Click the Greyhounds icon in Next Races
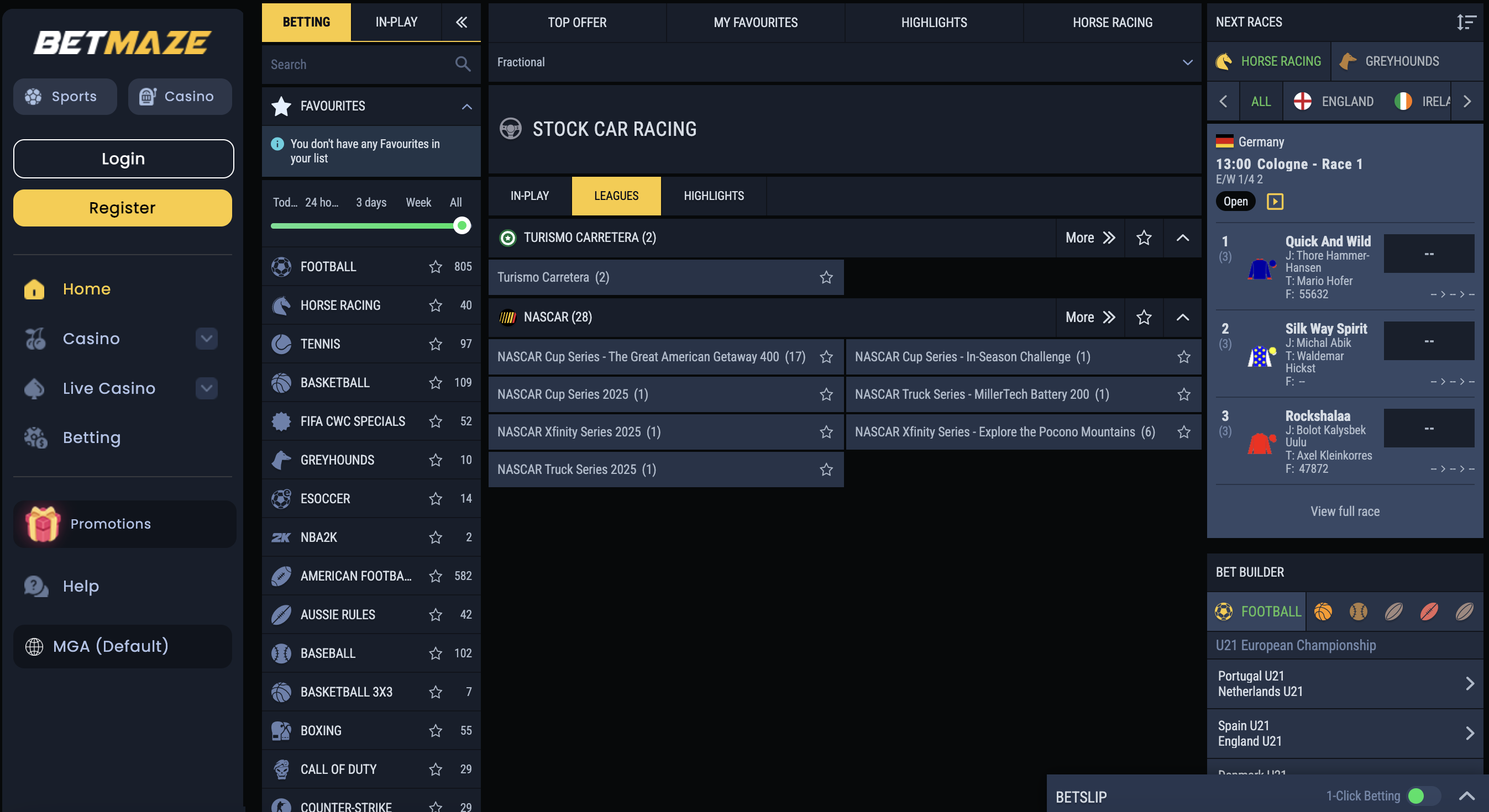 pyautogui.click(x=1349, y=61)
